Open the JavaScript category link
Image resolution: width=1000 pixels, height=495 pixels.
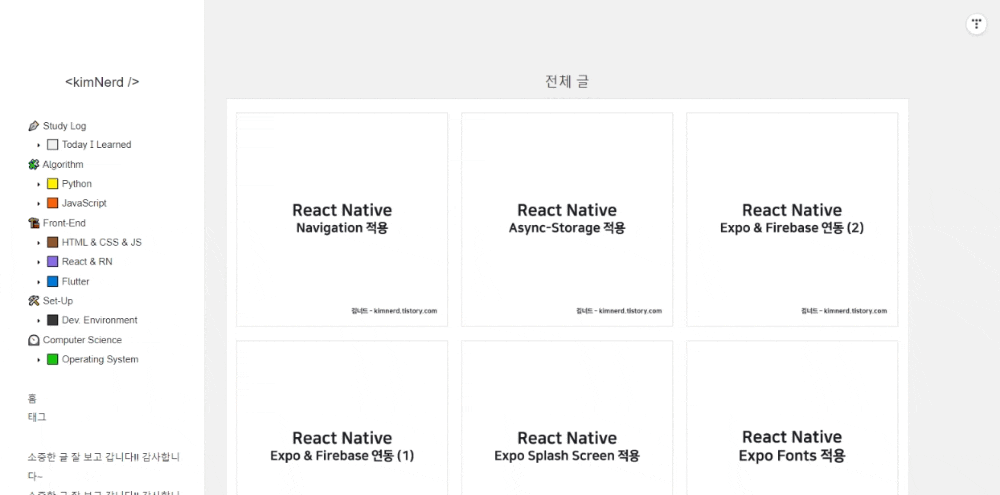tap(84, 203)
